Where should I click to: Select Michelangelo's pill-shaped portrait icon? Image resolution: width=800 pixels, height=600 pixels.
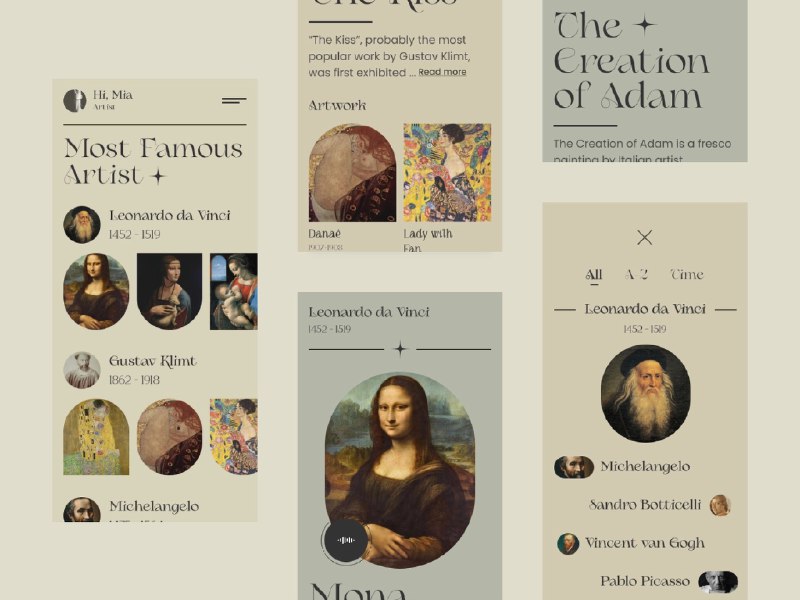574,467
